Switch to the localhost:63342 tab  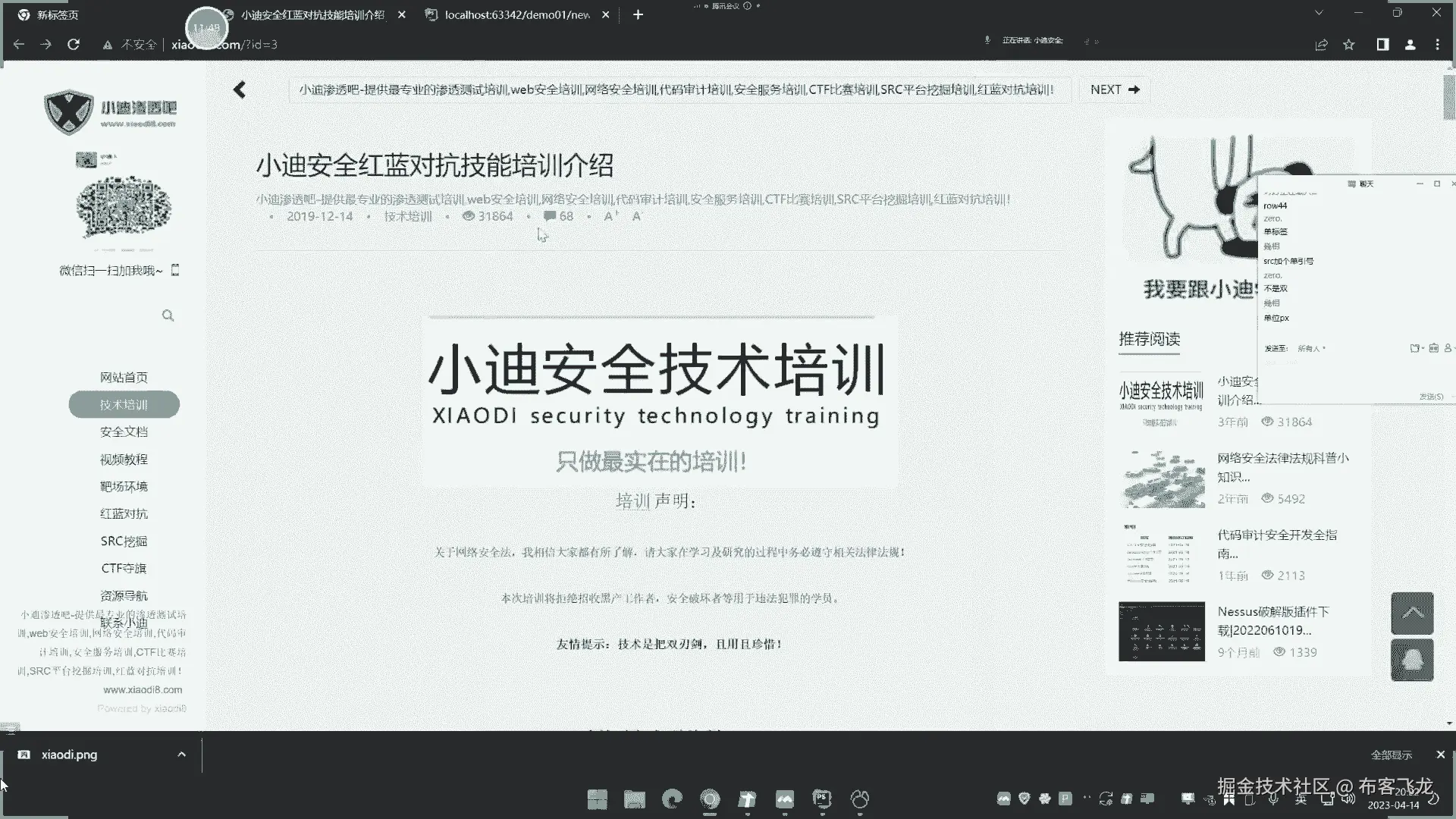[x=516, y=14]
